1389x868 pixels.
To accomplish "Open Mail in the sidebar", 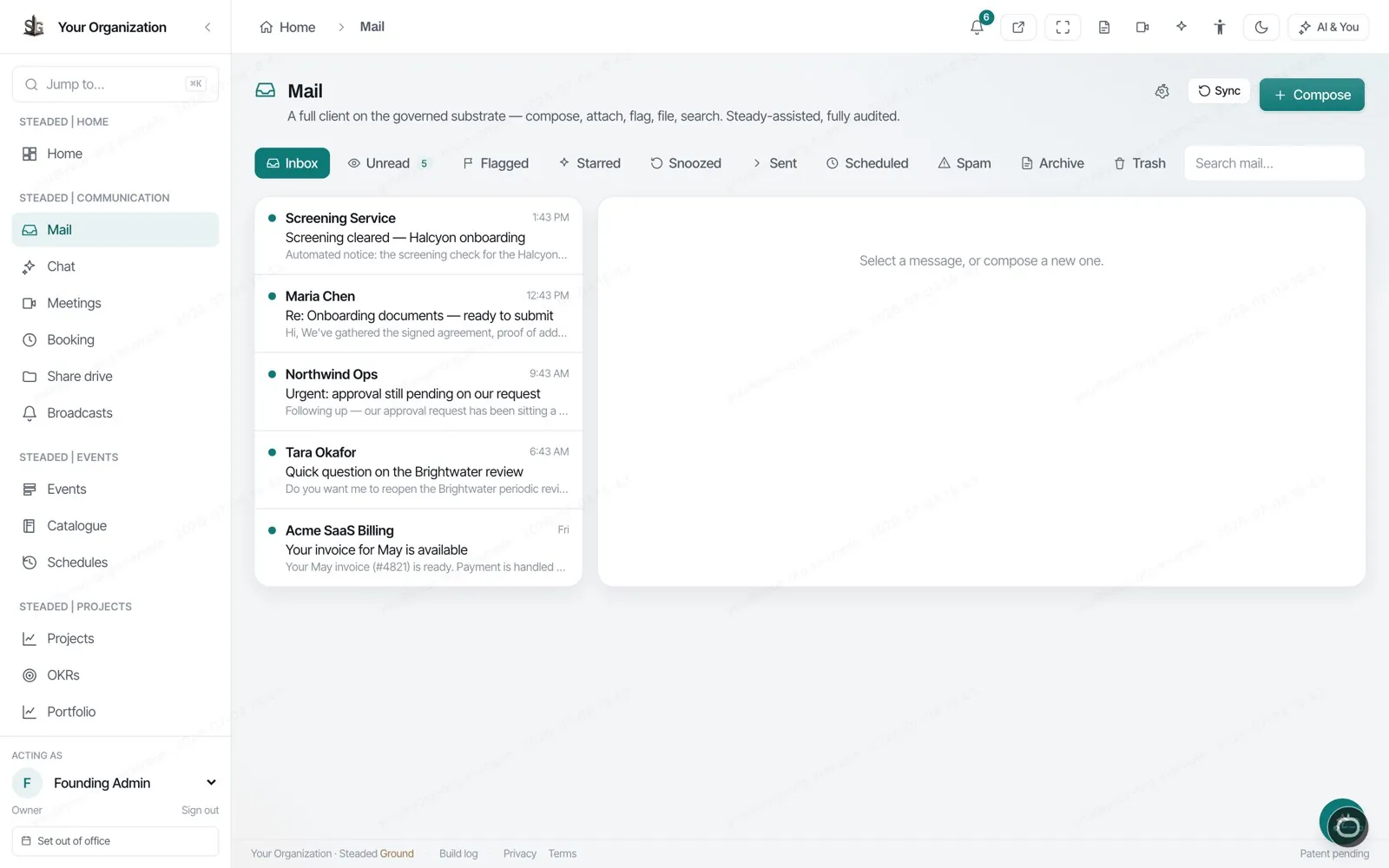I will point(115,230).
